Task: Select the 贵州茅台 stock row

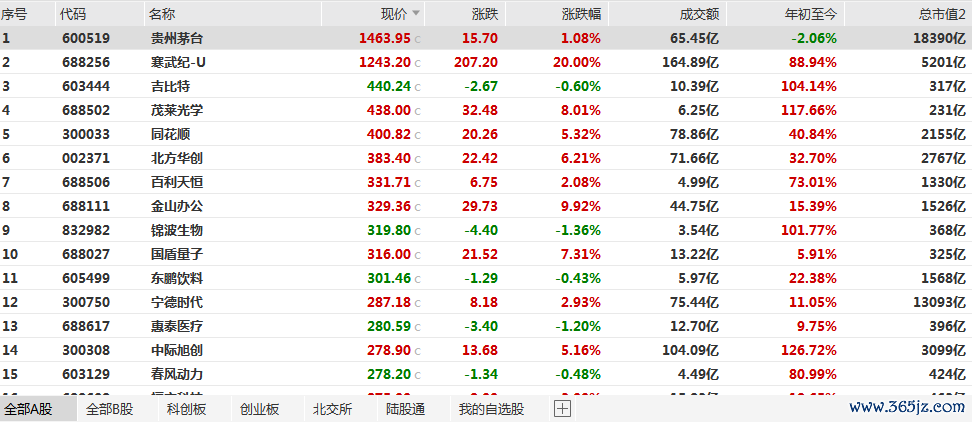Action: point(486,38)
